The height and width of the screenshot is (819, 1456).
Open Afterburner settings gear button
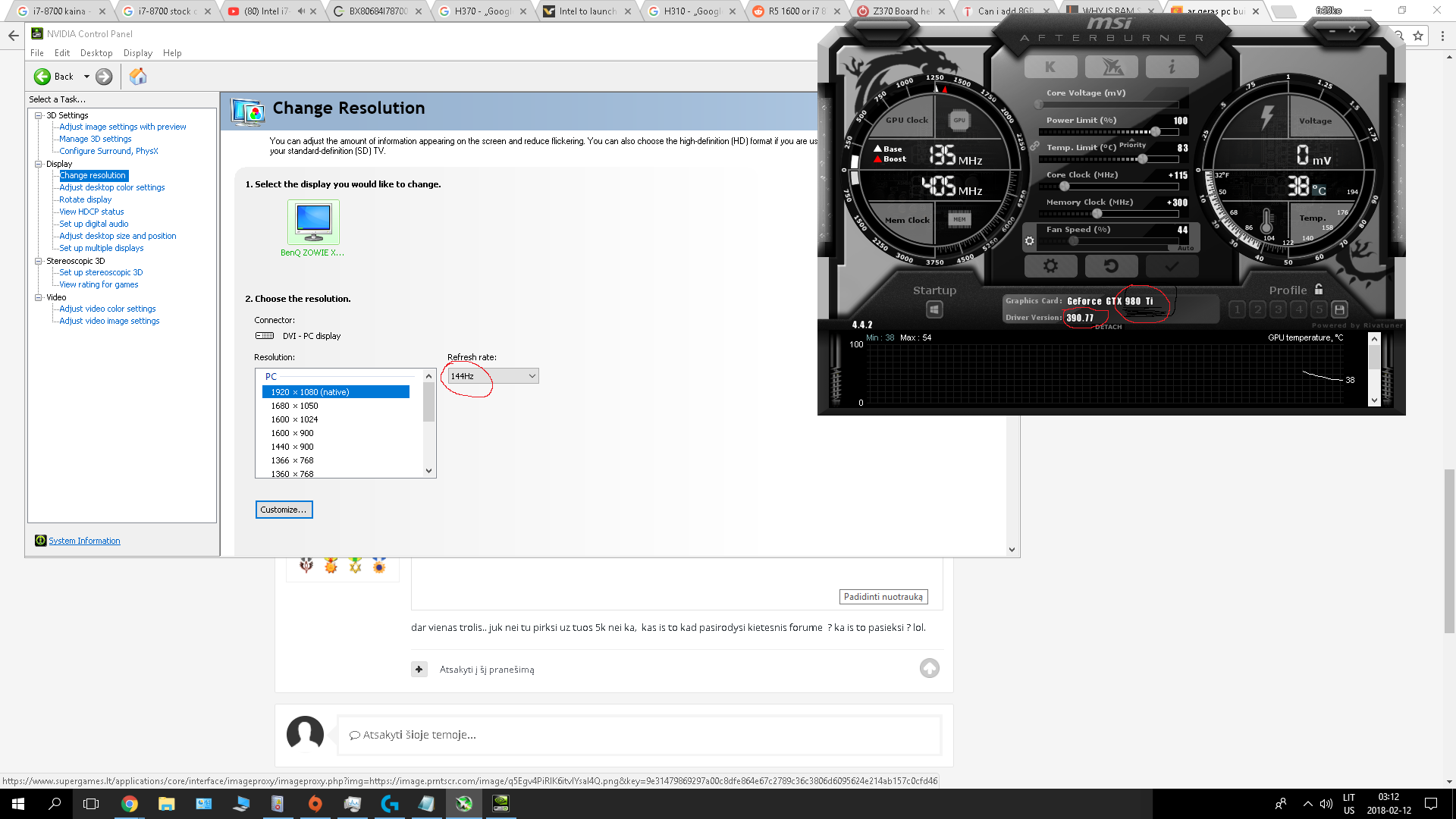(x=1050, y=266)
